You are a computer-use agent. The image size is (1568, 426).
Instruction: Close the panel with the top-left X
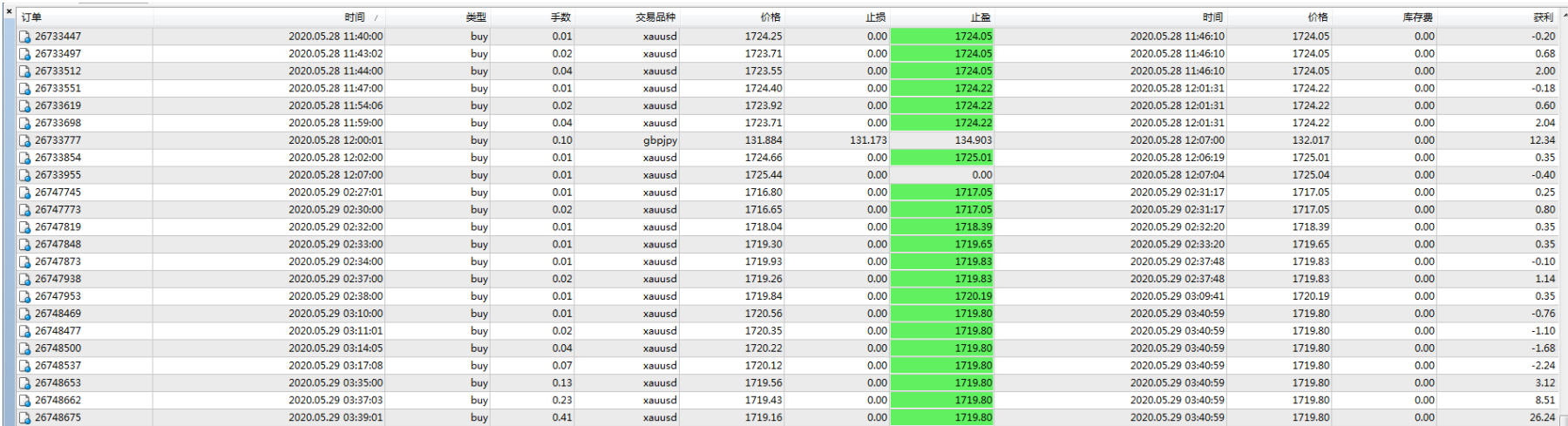(9, 11)
